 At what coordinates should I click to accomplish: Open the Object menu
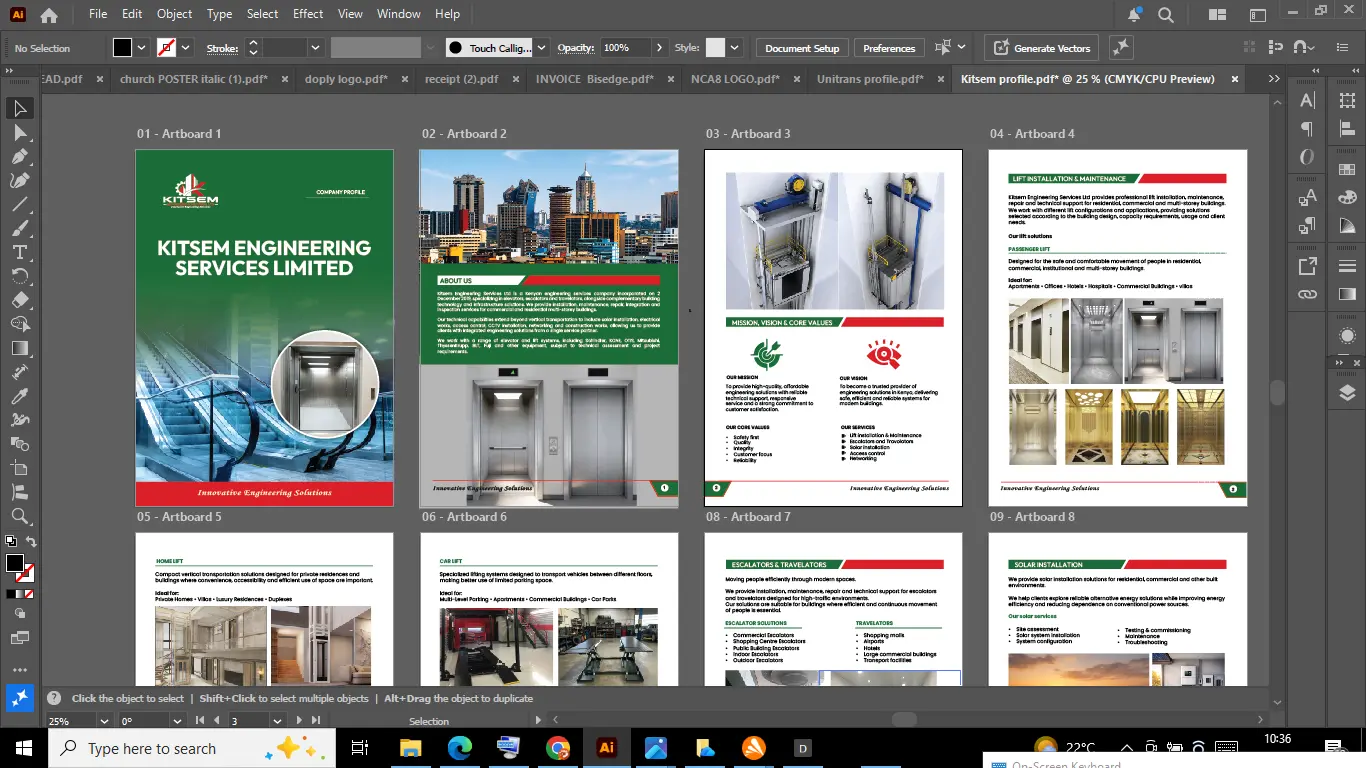(x=175, y=14)
